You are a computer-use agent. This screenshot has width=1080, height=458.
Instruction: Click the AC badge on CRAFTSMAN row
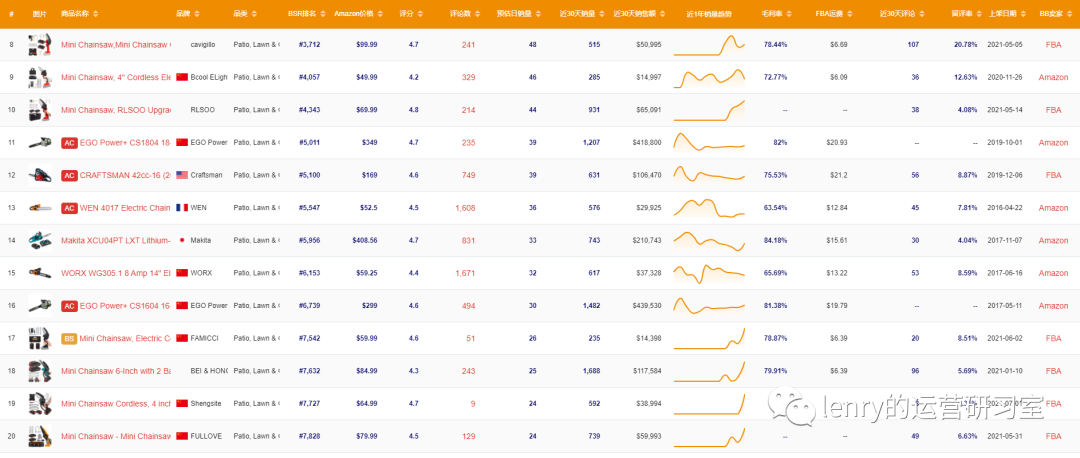point(69,175)
